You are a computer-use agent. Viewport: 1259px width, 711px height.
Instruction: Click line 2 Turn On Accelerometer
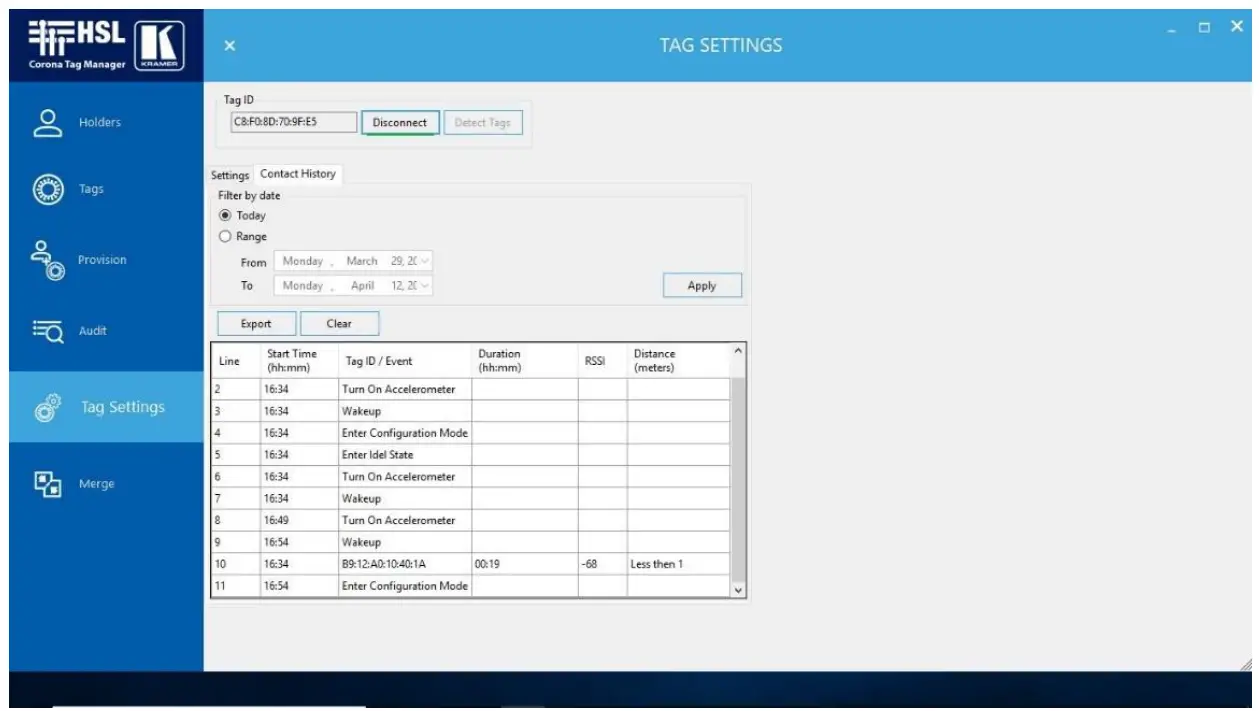405,389
